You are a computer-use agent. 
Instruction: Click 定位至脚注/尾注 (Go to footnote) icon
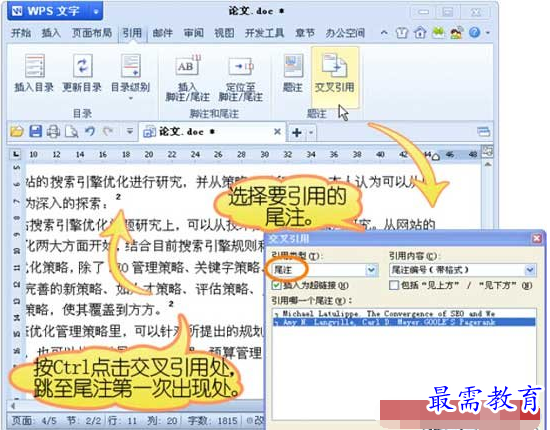click(241, 66)
